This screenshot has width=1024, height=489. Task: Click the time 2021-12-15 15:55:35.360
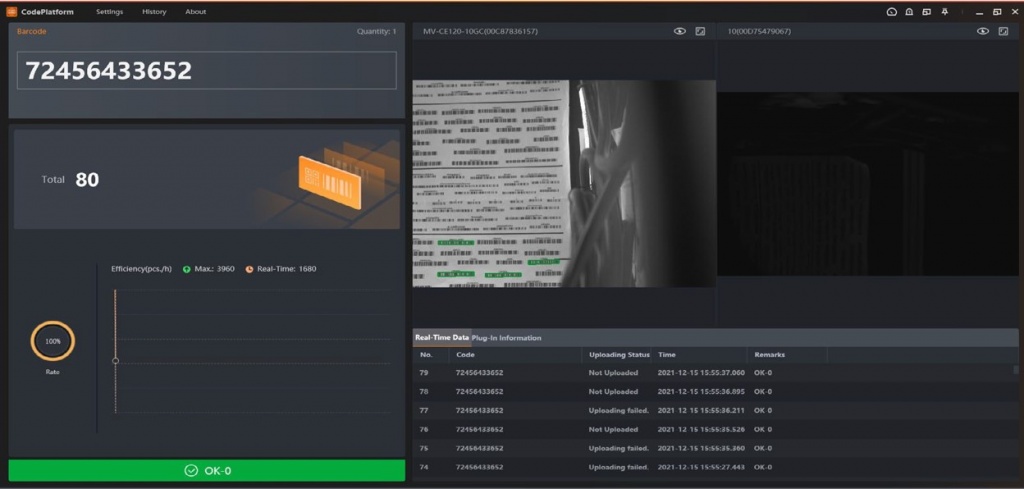click(701, 449)
